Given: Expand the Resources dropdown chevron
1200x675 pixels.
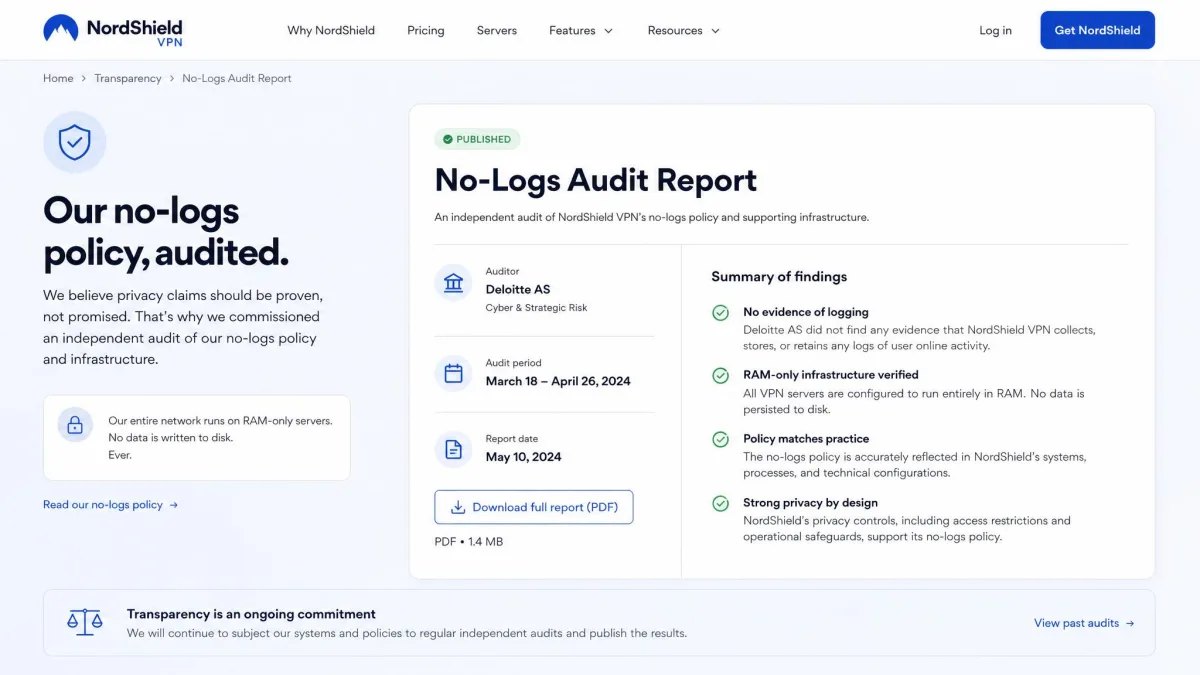Looking at the screenshot, I should pos(715,31).
